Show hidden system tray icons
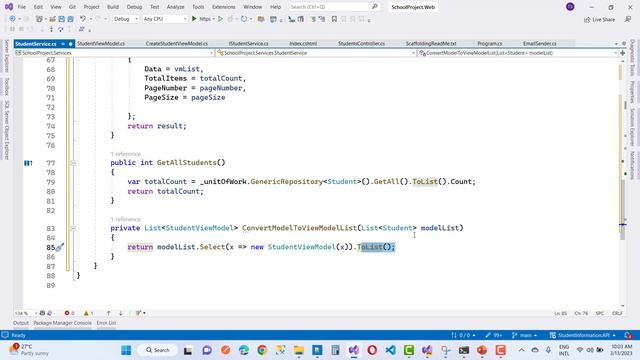640x360 pixels. point(522,350)
